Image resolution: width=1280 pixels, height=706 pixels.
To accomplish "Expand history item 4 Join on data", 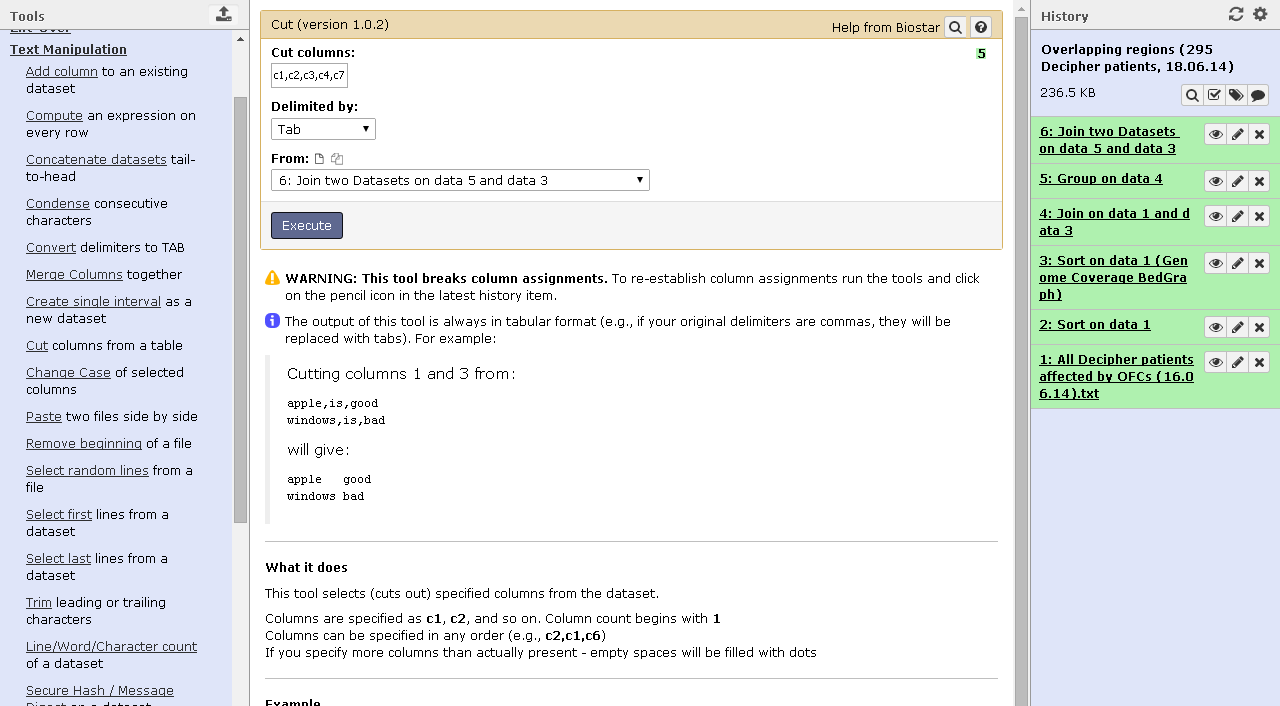I will [1114, 221].
